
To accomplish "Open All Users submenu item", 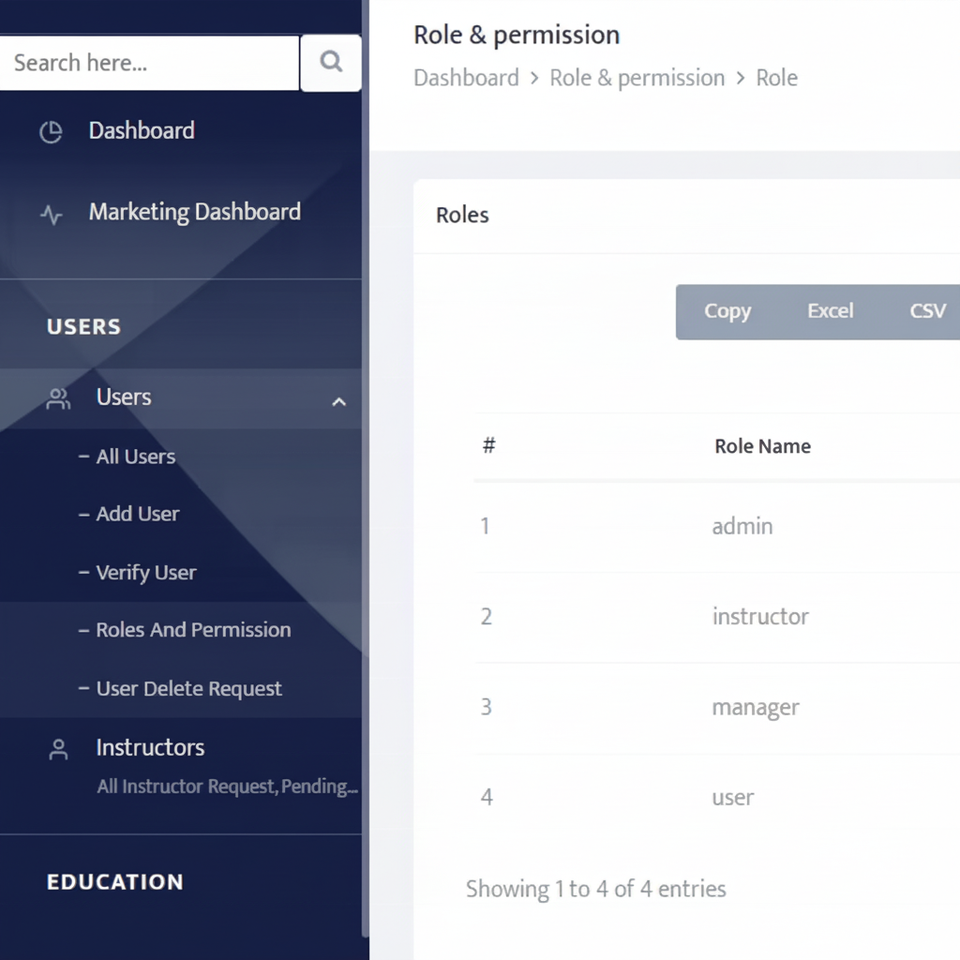I will tap(135, 457).
